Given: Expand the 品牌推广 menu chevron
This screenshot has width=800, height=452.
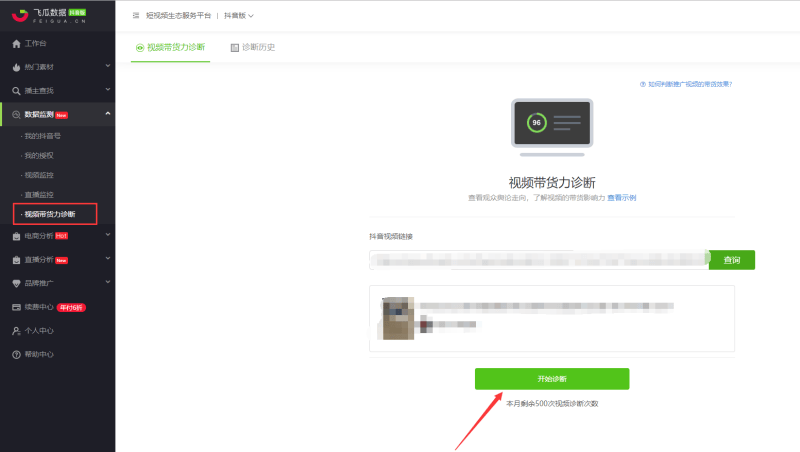Looking at the screenshot, I should click(108, 282).
